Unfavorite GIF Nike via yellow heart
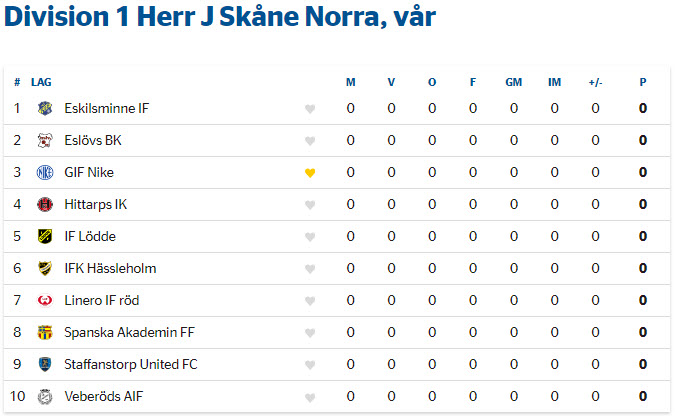The height and width of the screenshot is (416, 675). [310, 173]
